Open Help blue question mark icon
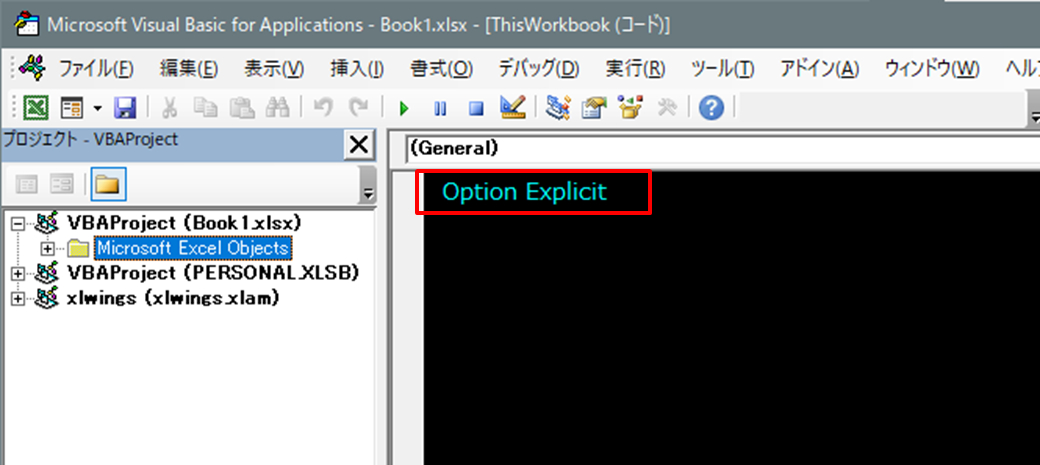1040x465 pixels. (711, 107)
